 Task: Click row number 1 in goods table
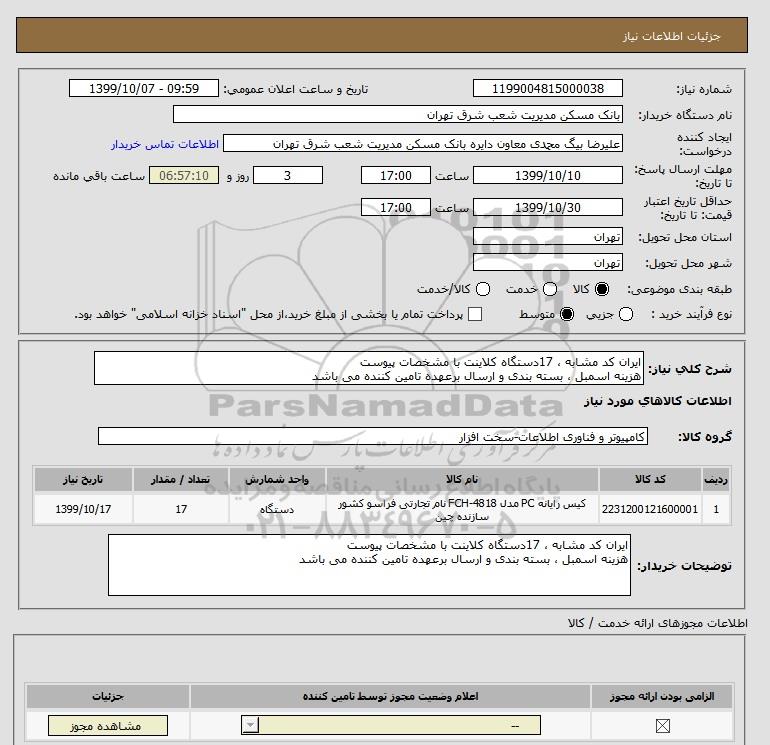tap(716, 509)
